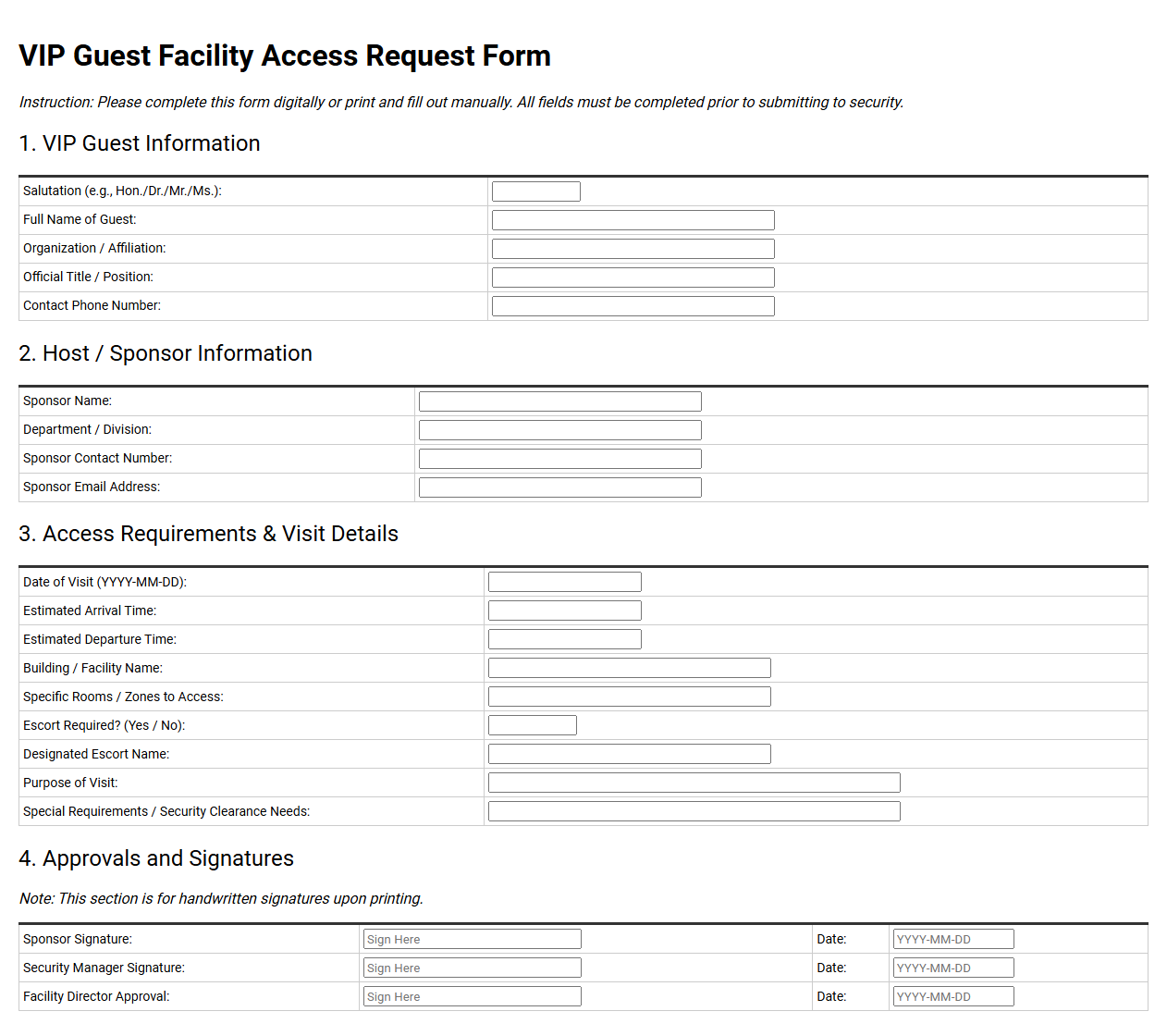This screenshot has height=1036, width=1167.
Task: Click the Purpose of Visit field
Action: (694, 783)
